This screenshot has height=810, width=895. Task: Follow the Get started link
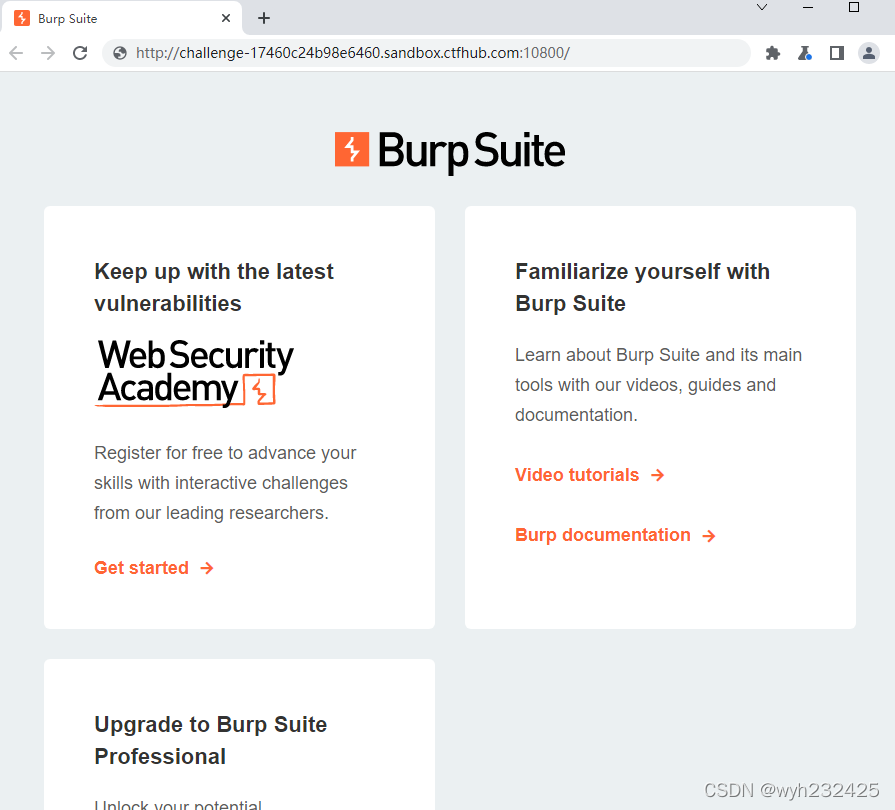[x=154, y=568]
